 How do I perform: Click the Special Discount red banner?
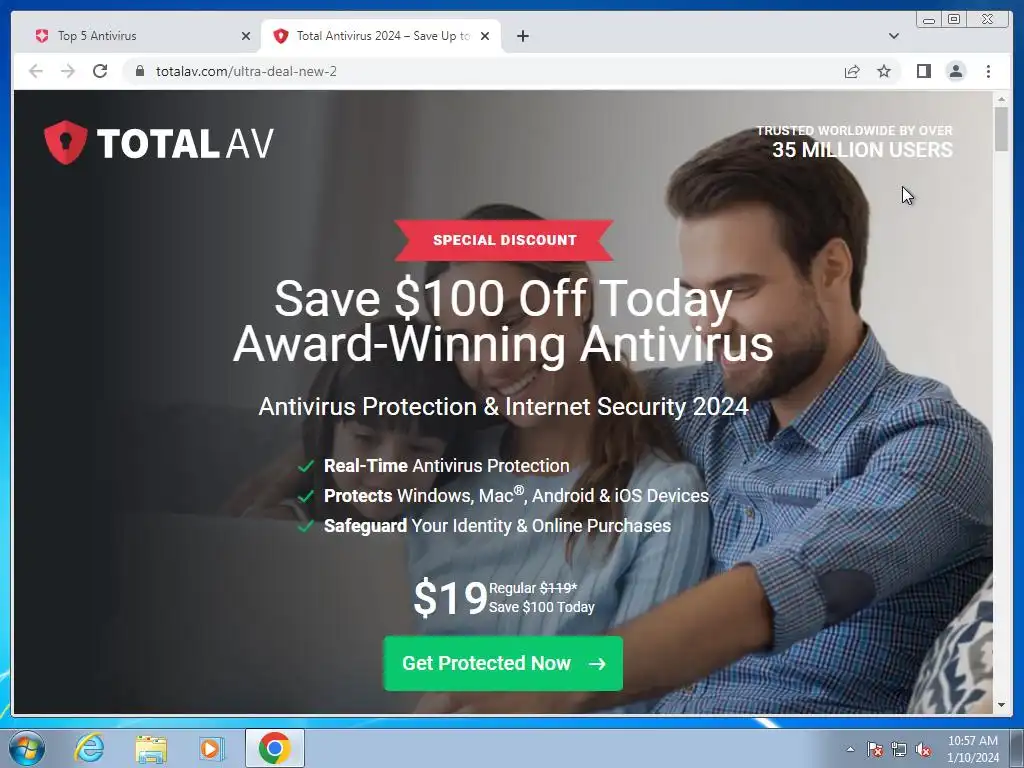(x=504, y=240)
